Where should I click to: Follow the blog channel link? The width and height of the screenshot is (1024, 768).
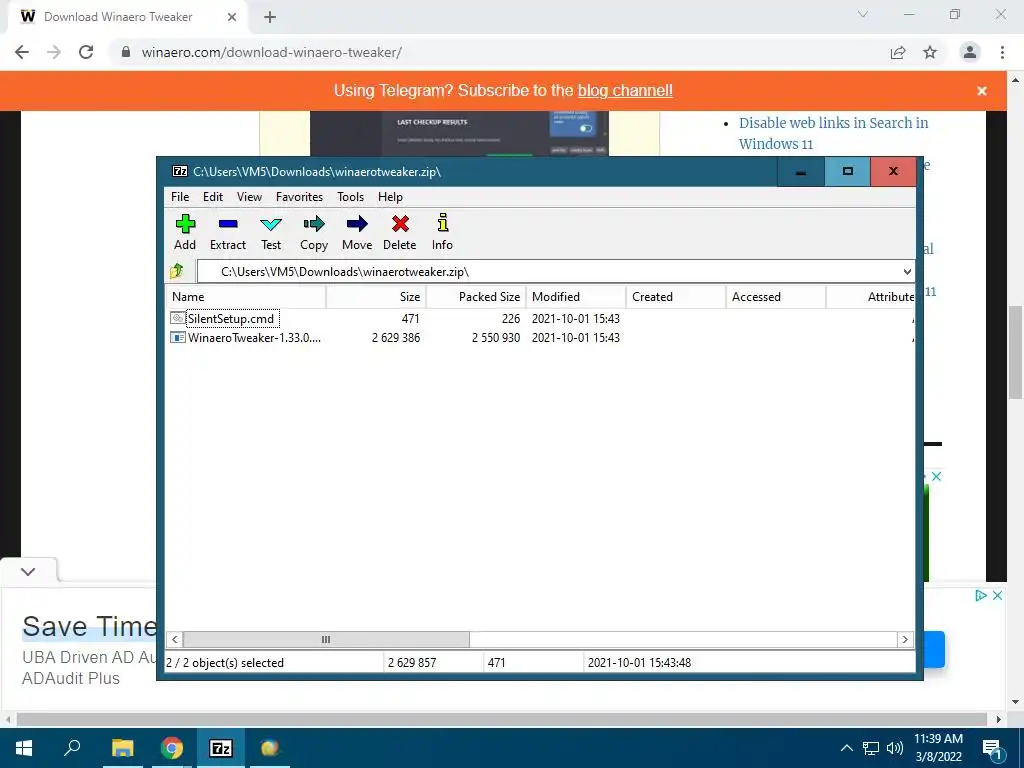pyautogui.click(x=625, y=91)
